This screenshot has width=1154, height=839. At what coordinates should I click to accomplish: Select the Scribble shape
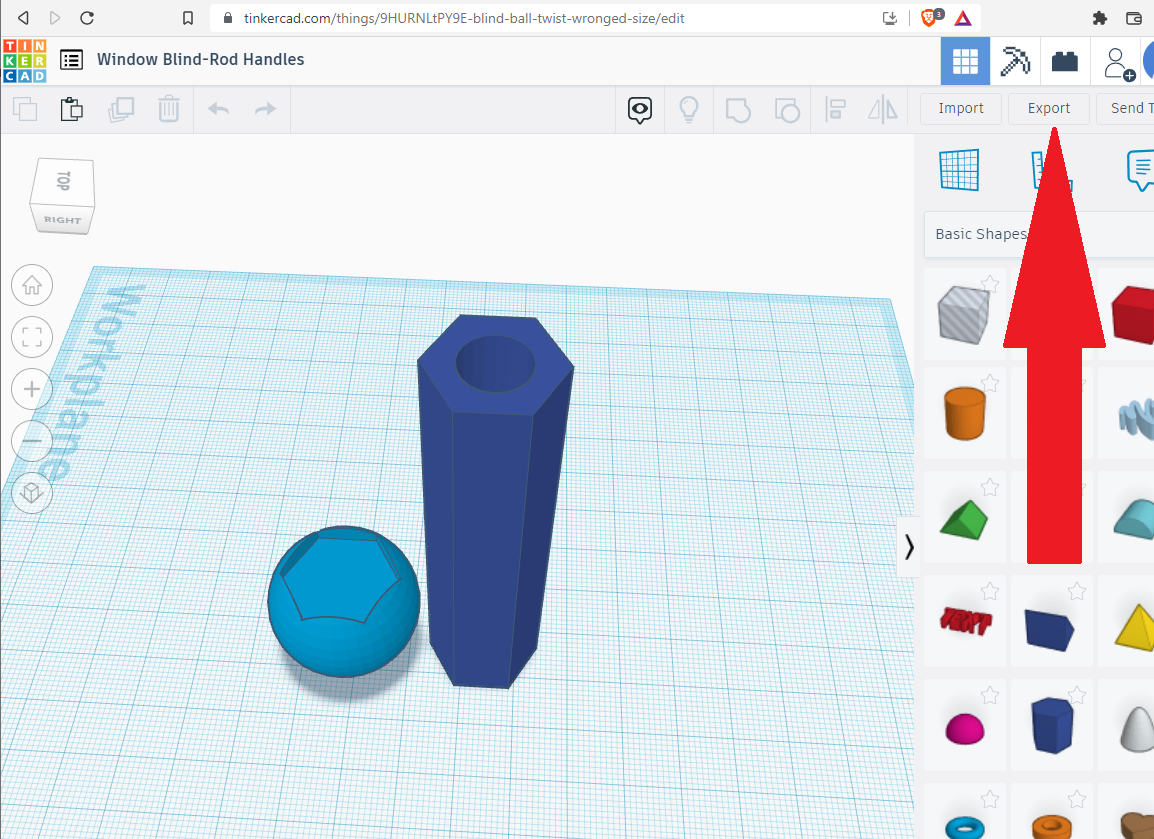(x=1136, y=417)
